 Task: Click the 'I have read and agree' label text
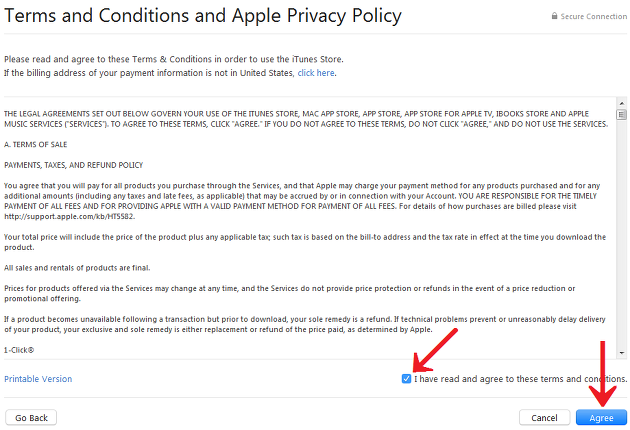[x=521, y=379]
